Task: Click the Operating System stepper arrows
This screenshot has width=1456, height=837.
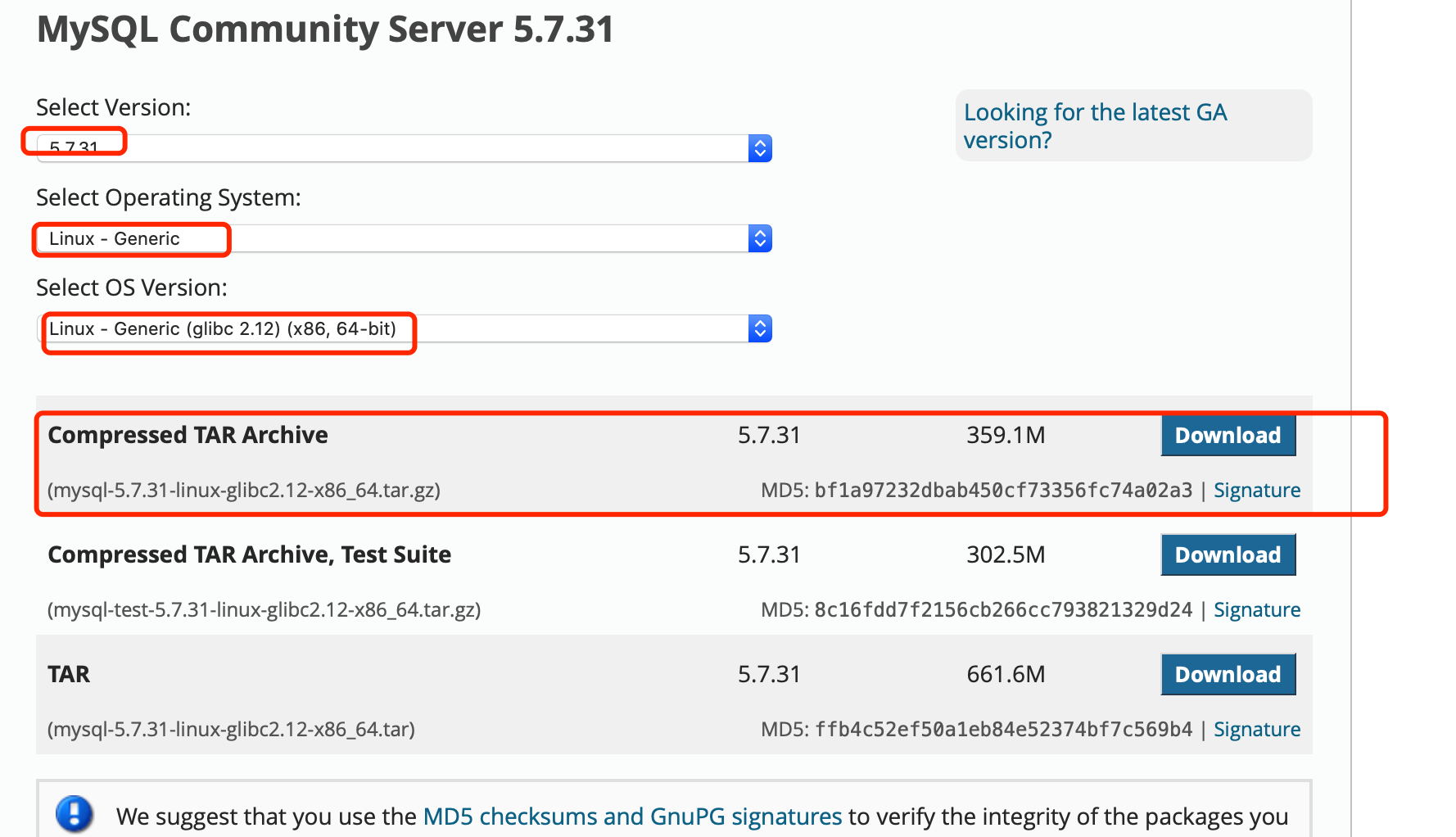Action: (760, 238)
